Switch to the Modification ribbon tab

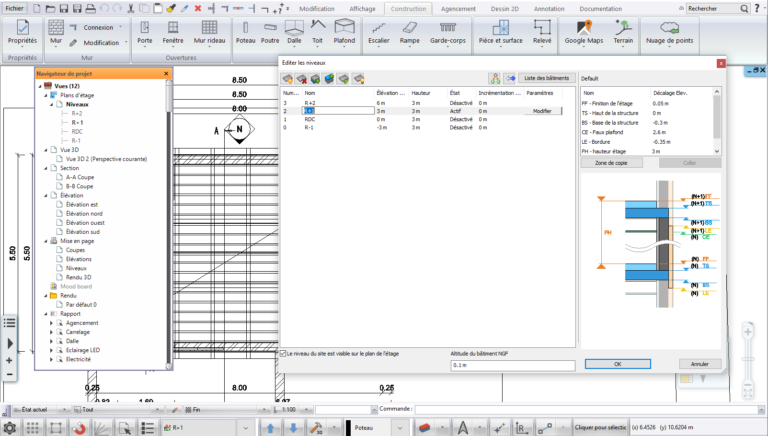tap(317, 9)
